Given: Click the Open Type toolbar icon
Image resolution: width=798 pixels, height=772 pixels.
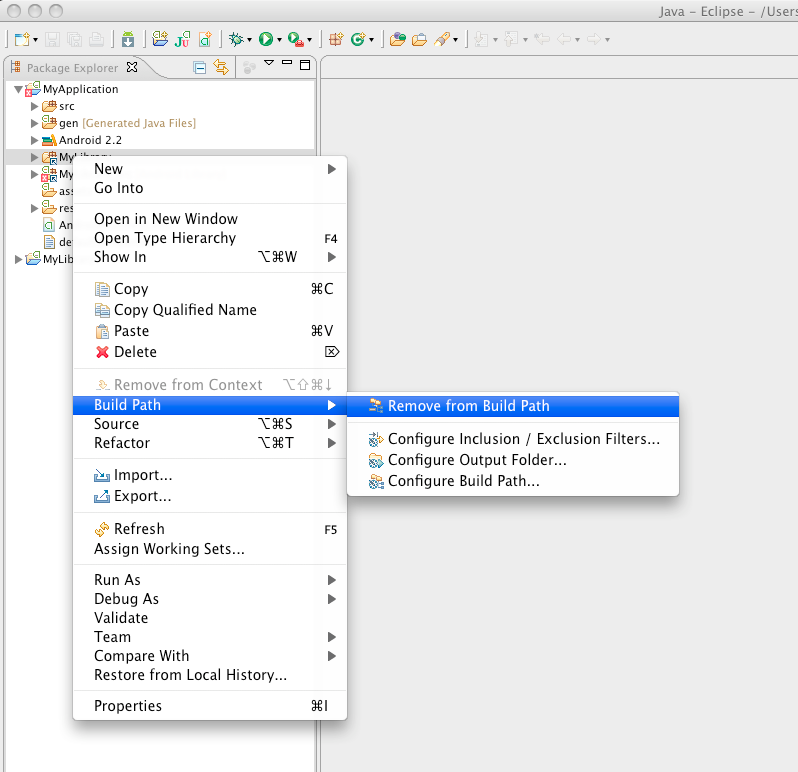Looking at the screenshot, I should point(397,39).
